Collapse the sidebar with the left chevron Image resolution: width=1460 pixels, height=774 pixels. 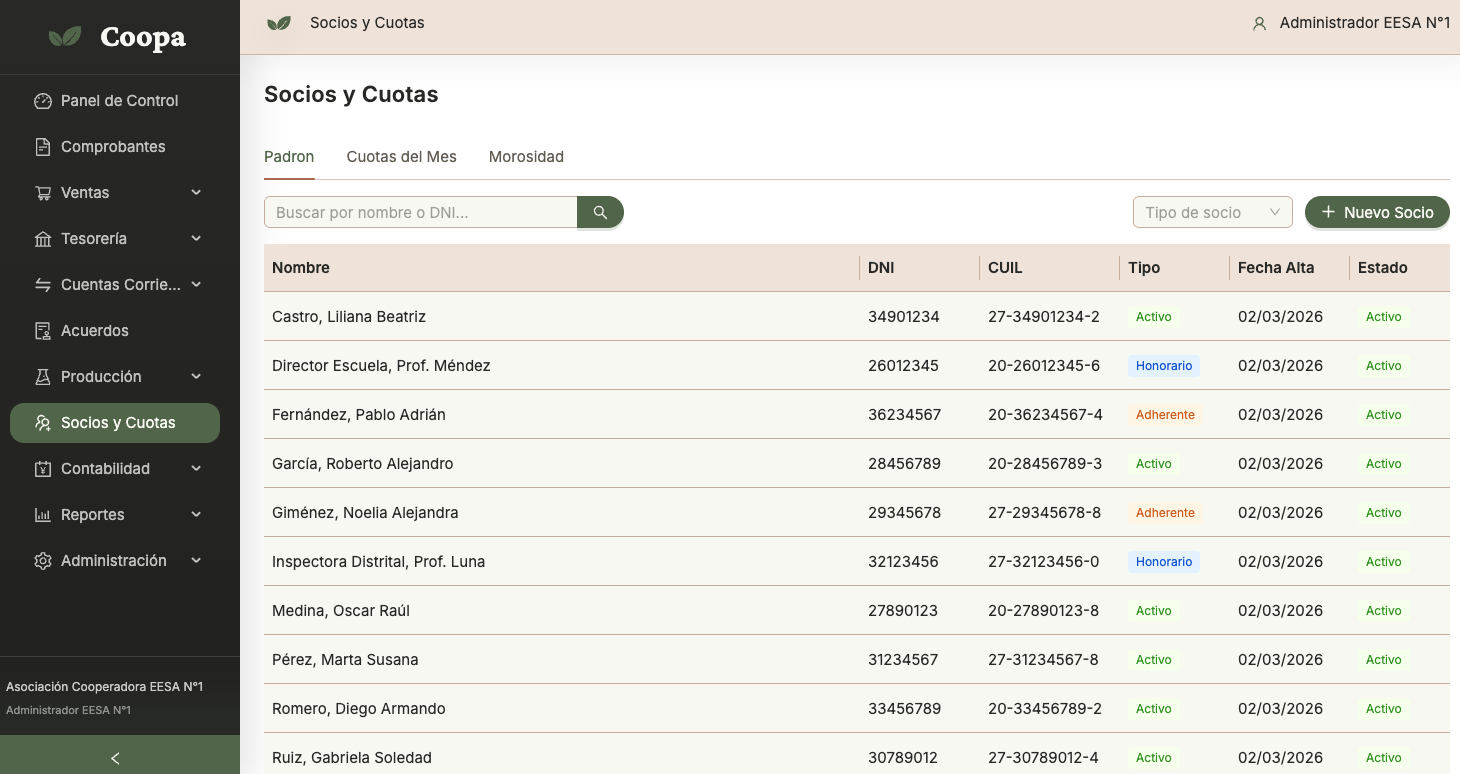[115, 758]
